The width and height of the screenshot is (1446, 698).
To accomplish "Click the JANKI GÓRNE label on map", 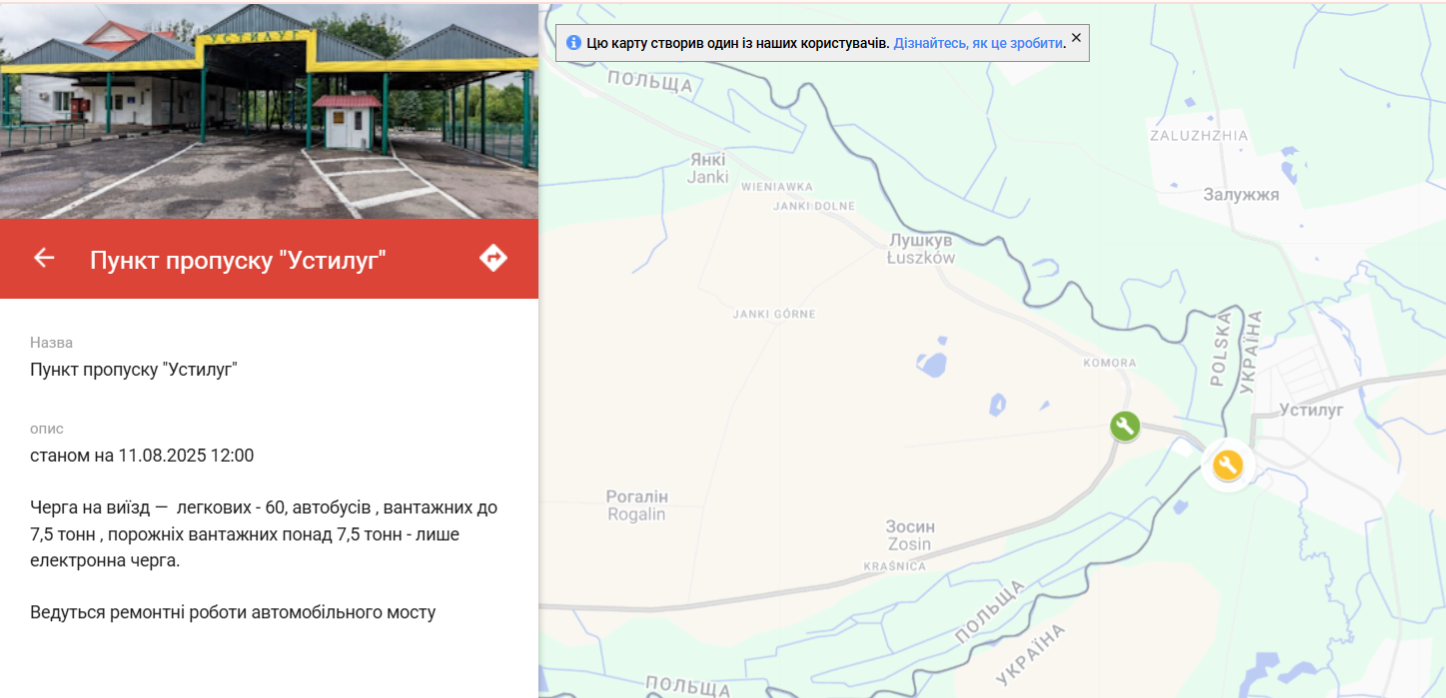I will (x=774, y=314).
